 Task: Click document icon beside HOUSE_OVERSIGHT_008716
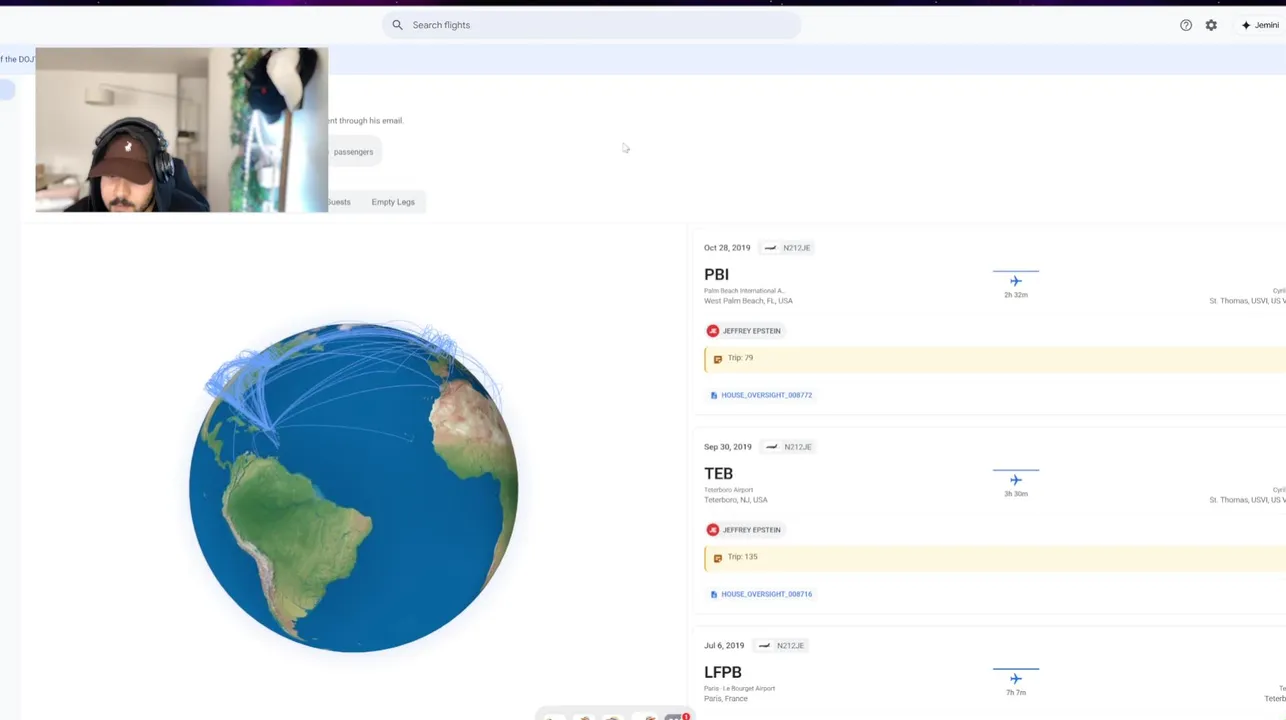(x=714, y=594)
